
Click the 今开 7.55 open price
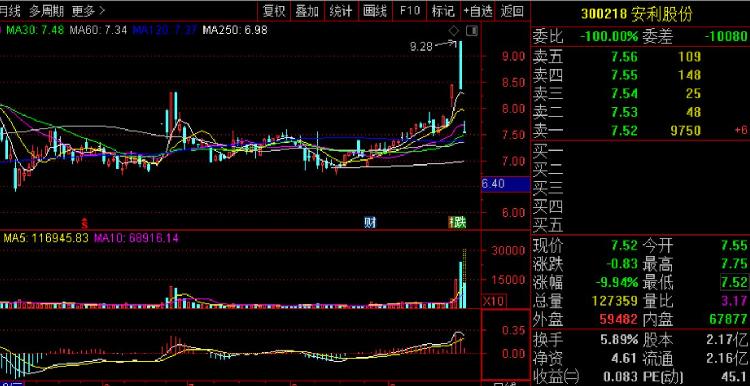(x=733, y=246)
